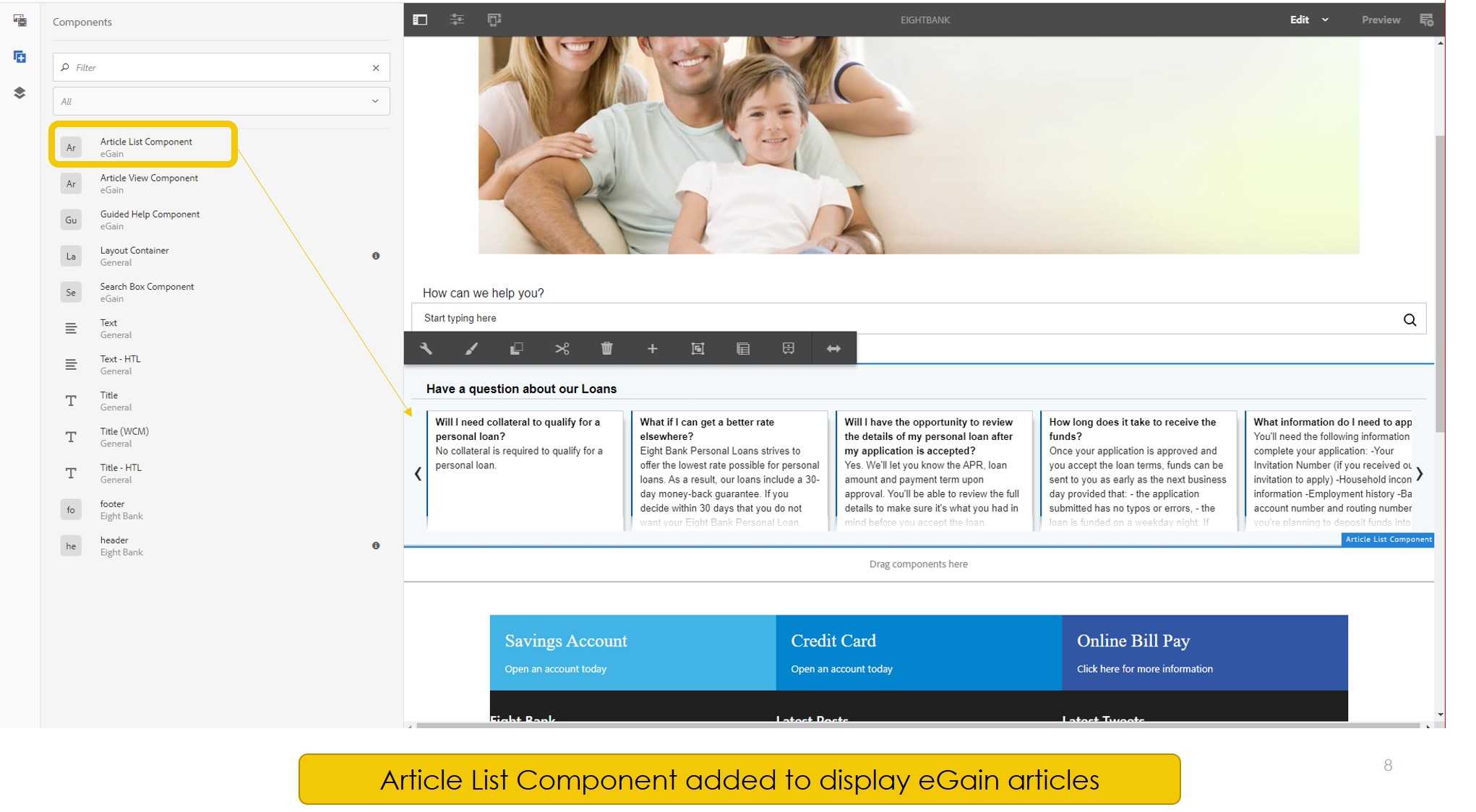Insert a new component via the plus icon

coord(652,348)
